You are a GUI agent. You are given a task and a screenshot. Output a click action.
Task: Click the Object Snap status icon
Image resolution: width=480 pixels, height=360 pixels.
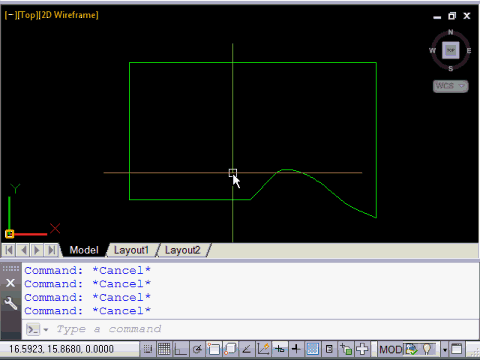[214, 349]
